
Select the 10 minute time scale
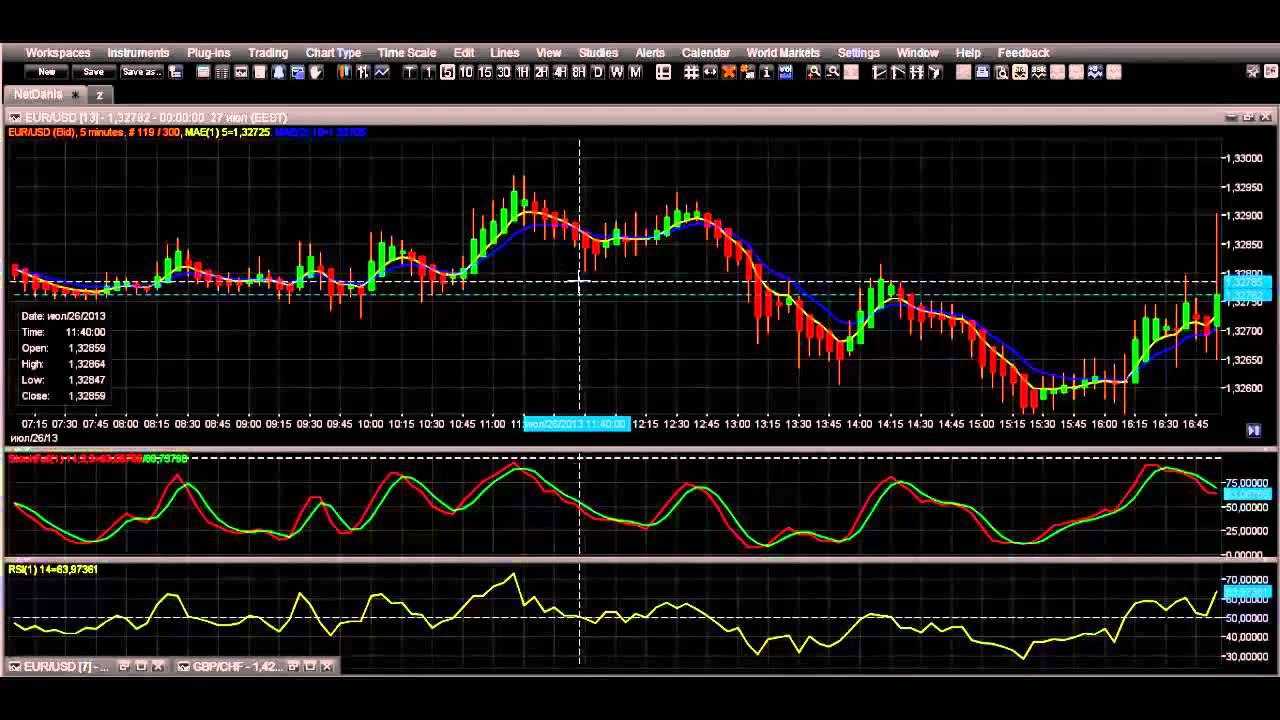(x=466, y=72)
